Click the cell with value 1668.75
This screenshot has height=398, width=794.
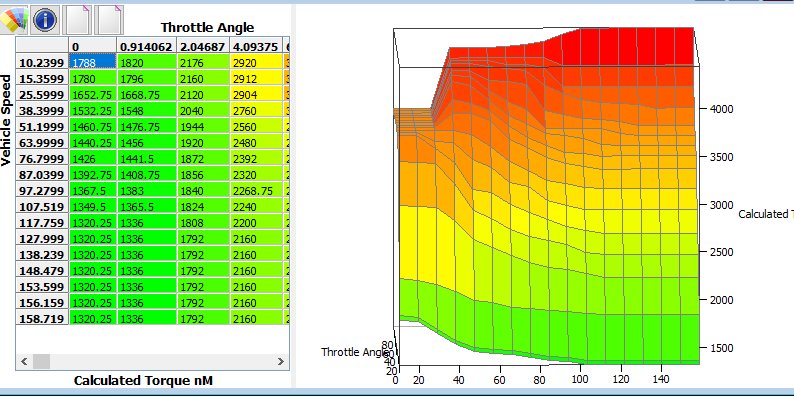tap(147, 95)
